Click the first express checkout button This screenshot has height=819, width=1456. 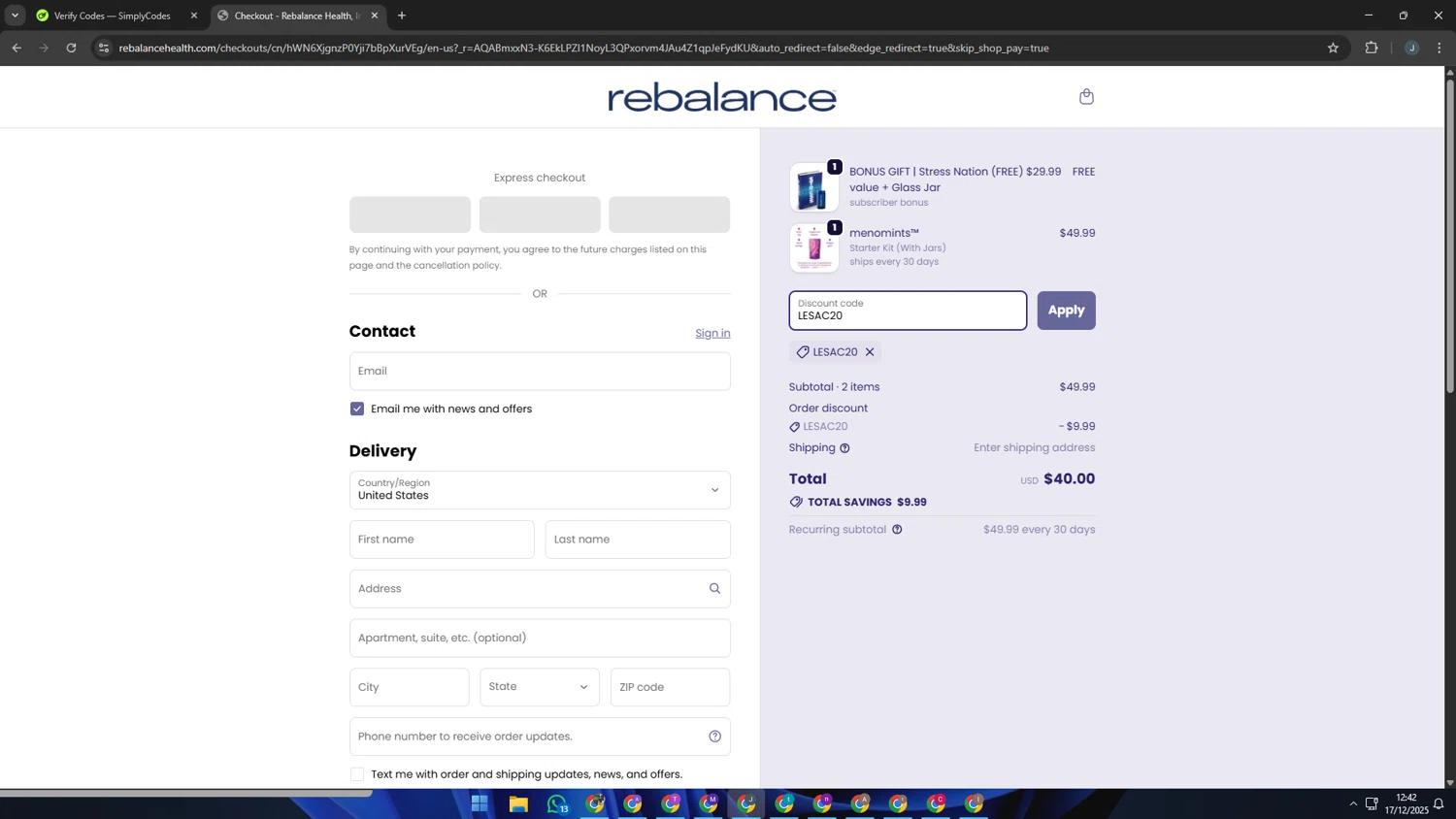pyautogui.click(x=410, y=214)
